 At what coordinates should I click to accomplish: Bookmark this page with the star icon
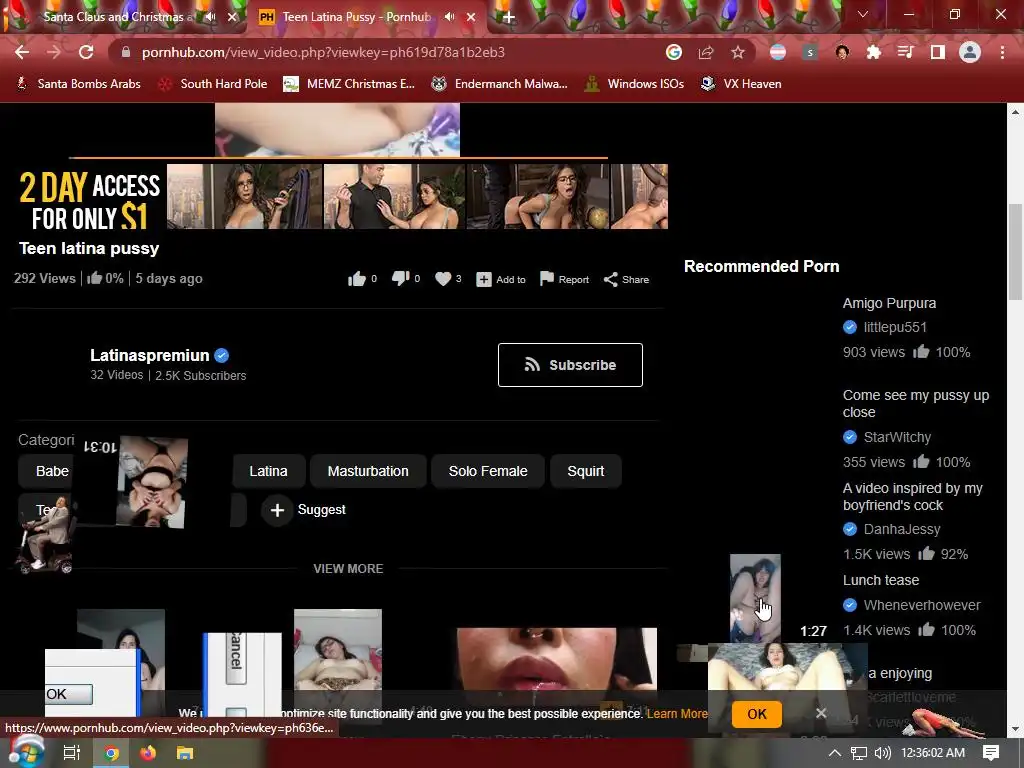[738, 52]
